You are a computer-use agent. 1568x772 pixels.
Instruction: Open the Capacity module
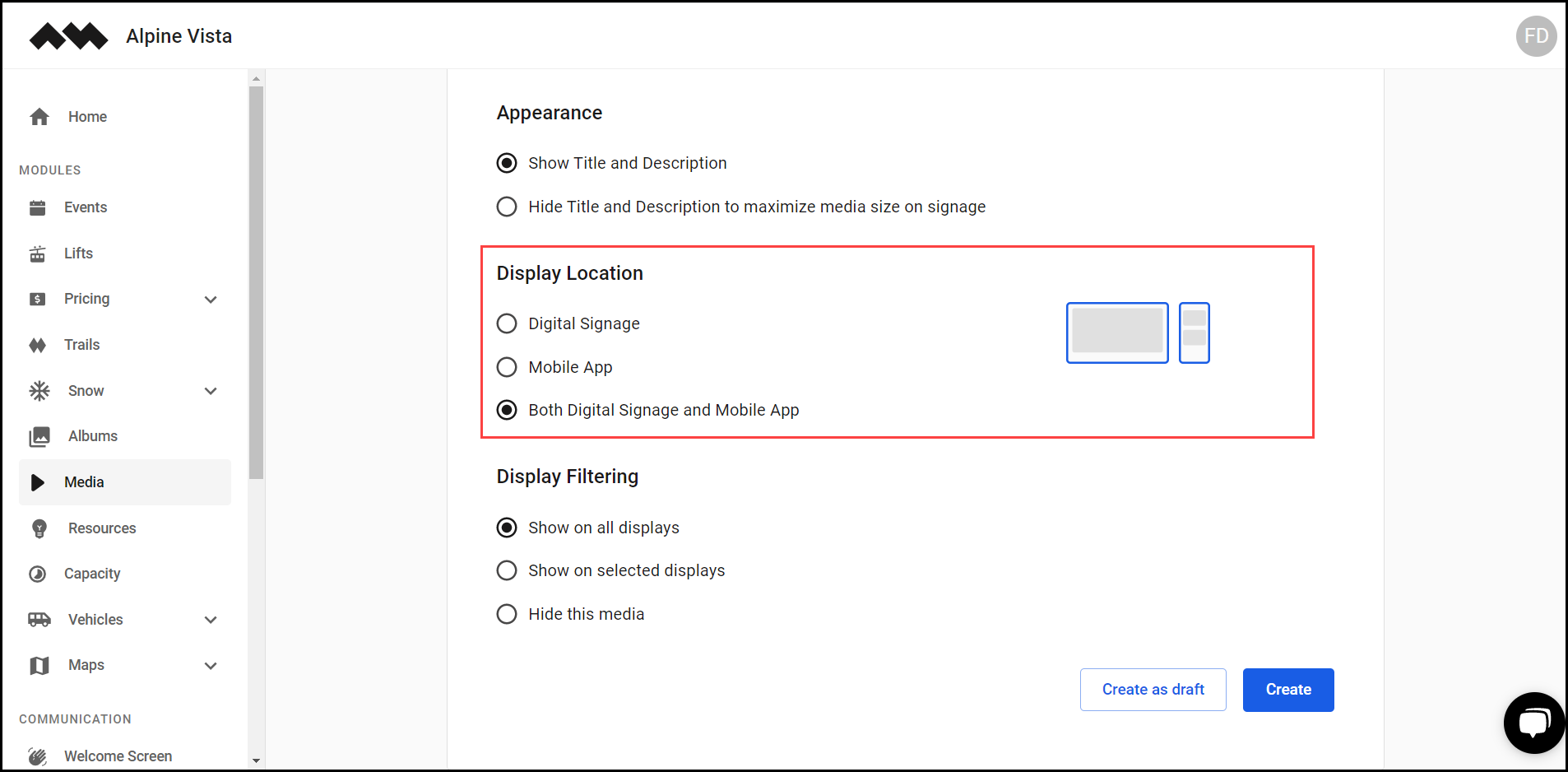(x=125, y=574)
